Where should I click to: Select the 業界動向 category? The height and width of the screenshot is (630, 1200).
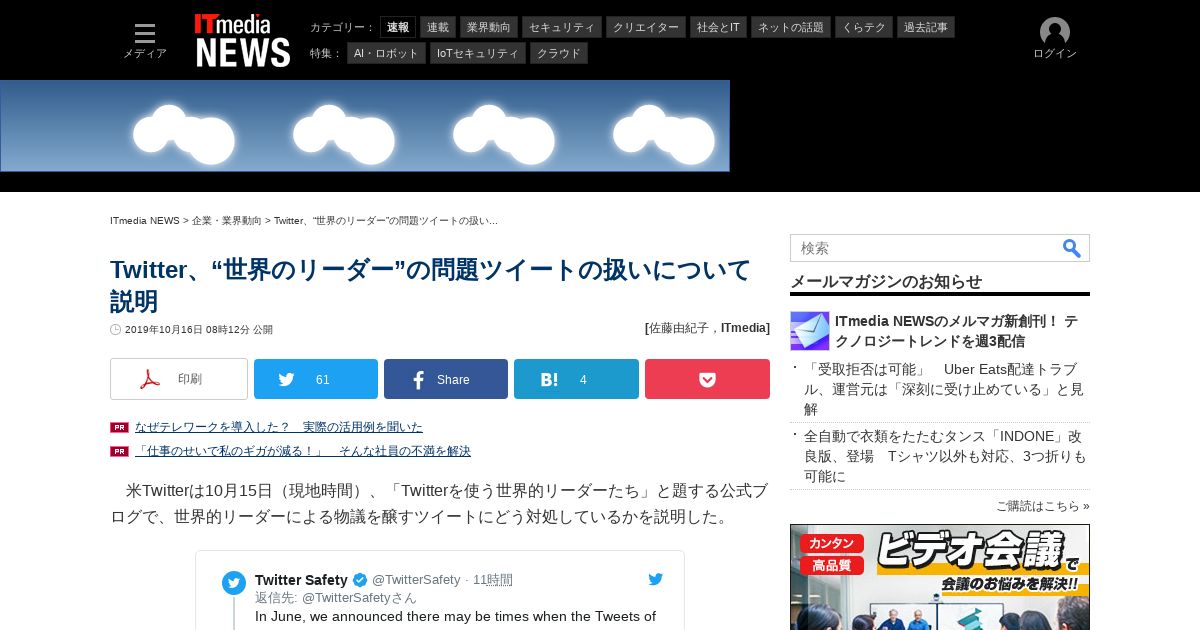click(489, 27)
